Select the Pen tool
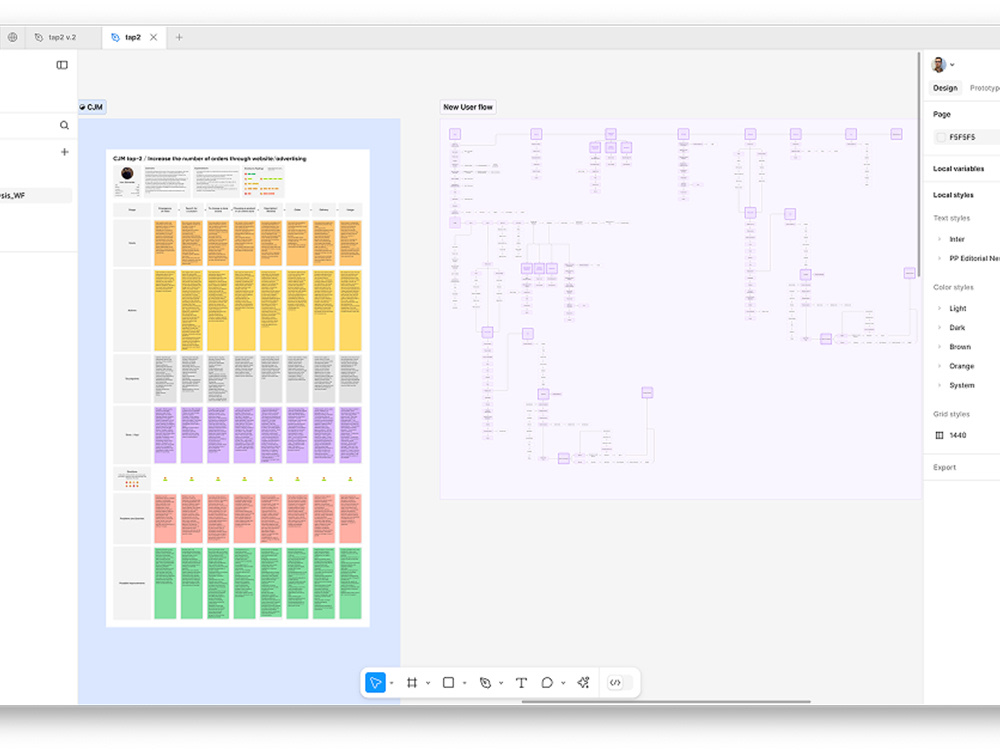This screenshot has width=1000, height=750. pyautogui.click(x=485, y=682)
